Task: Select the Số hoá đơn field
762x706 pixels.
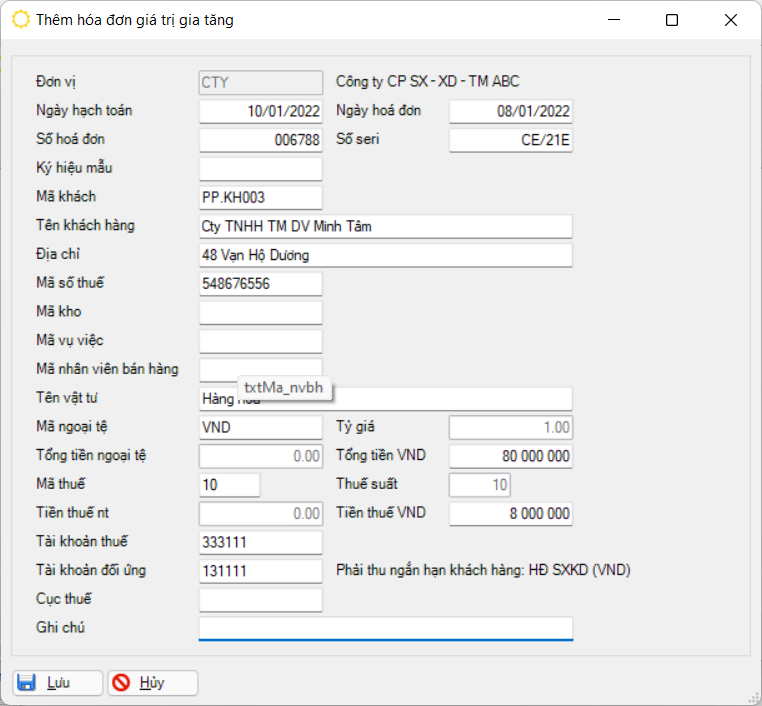Action: [261, 140]
